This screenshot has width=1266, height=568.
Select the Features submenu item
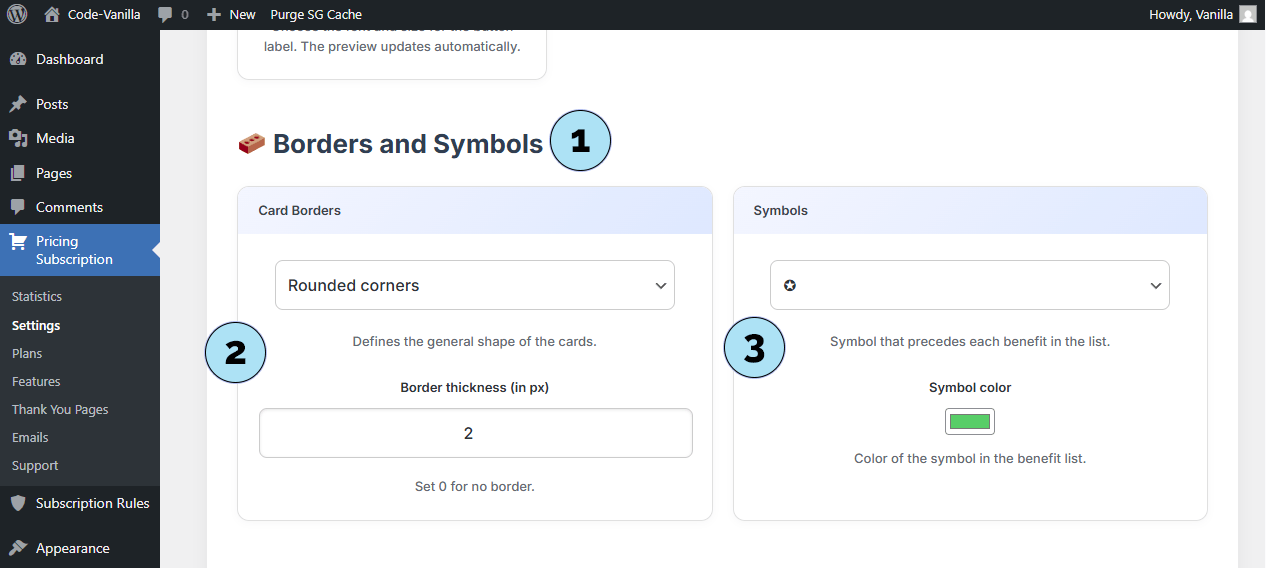[36, 381]
